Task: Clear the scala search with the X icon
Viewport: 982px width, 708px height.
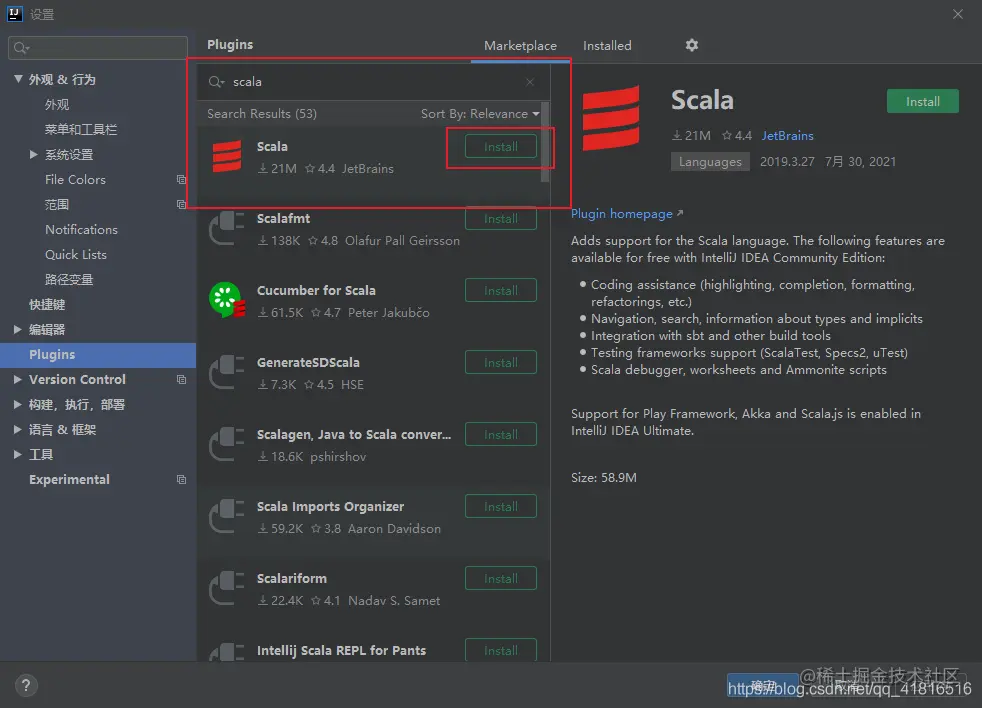Action: (530, 82)
